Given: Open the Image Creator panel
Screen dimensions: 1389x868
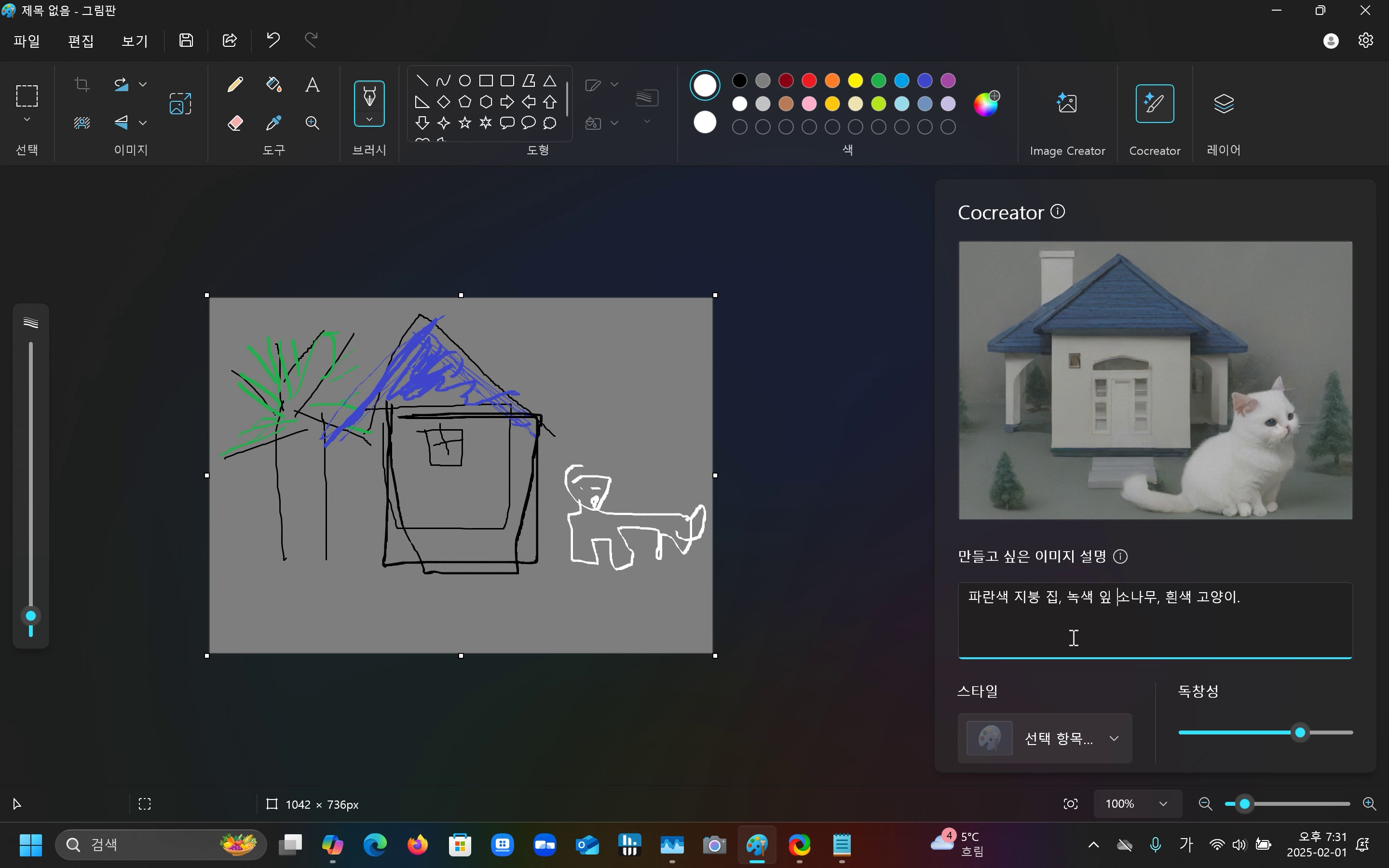Looking at the screenshot, I should pos(1067,104).
